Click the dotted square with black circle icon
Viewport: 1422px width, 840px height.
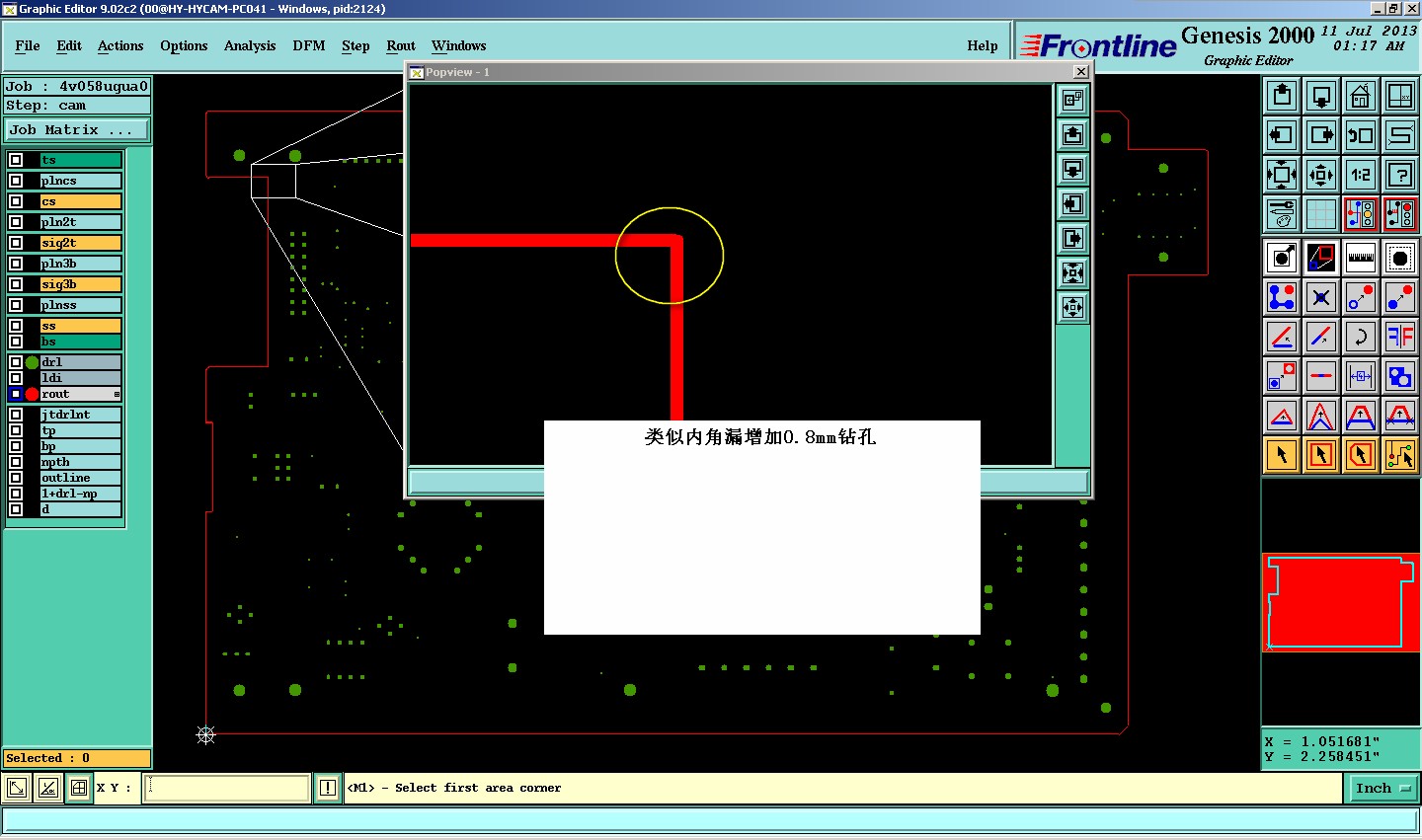(1400, 258)
